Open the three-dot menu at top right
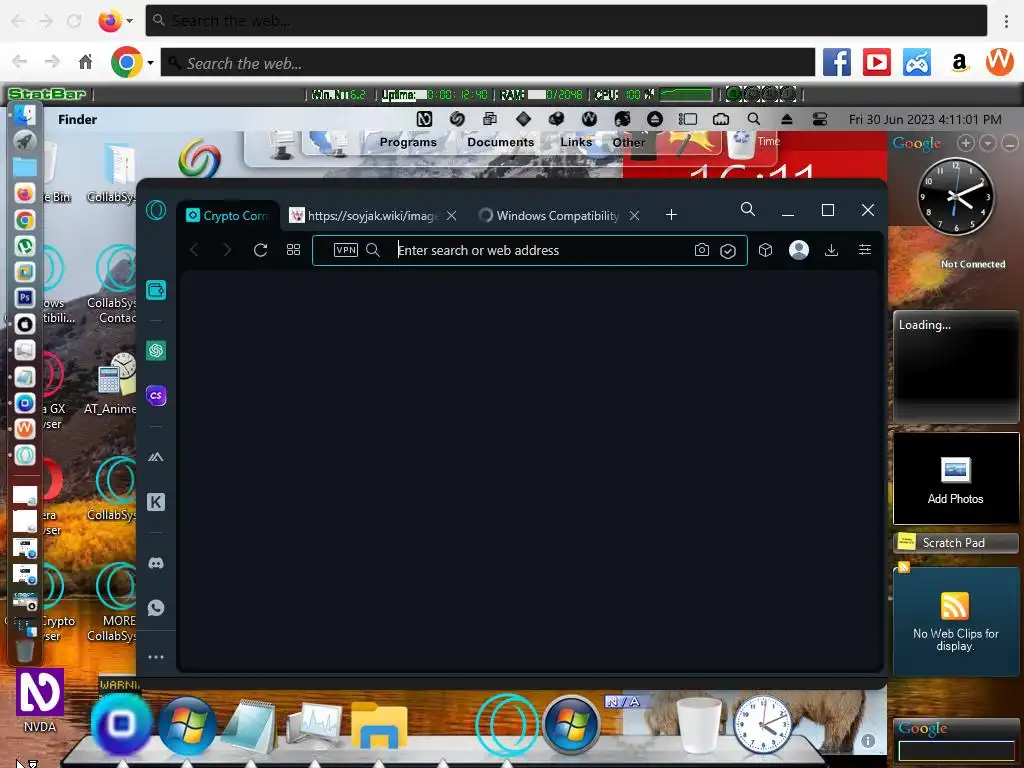Image resolution: width=1024 pixels, height=768 pixels. pyautogui.click(x=1006, y=21)
